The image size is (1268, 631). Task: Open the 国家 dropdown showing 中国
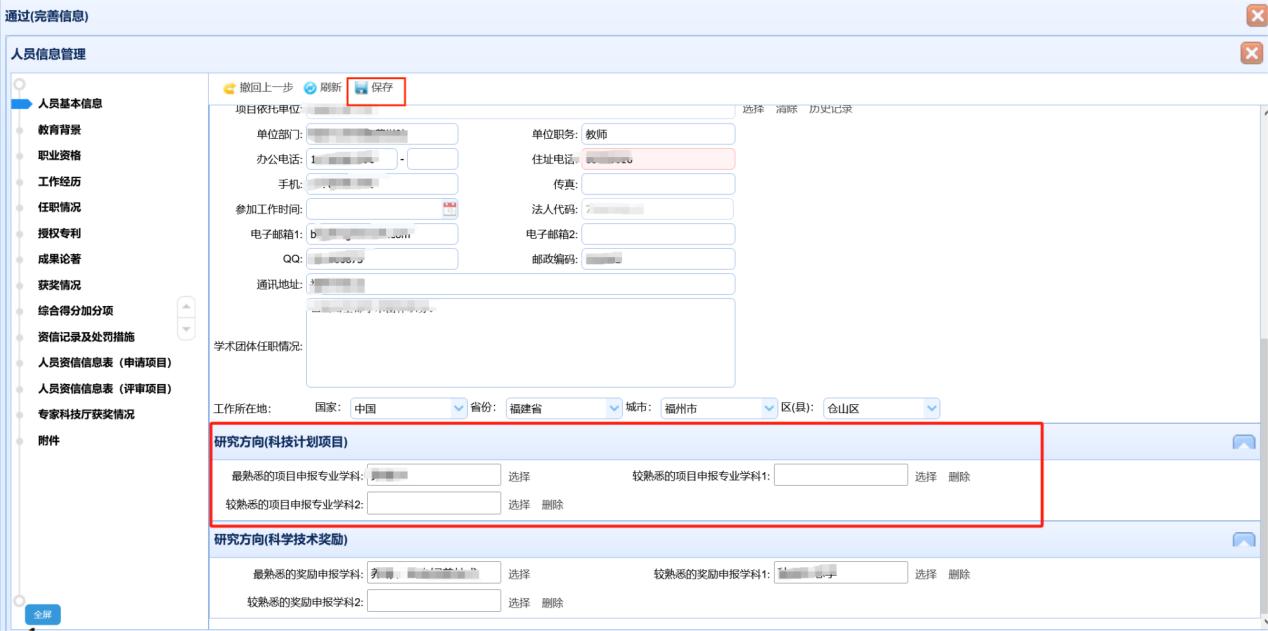[409, 408]
